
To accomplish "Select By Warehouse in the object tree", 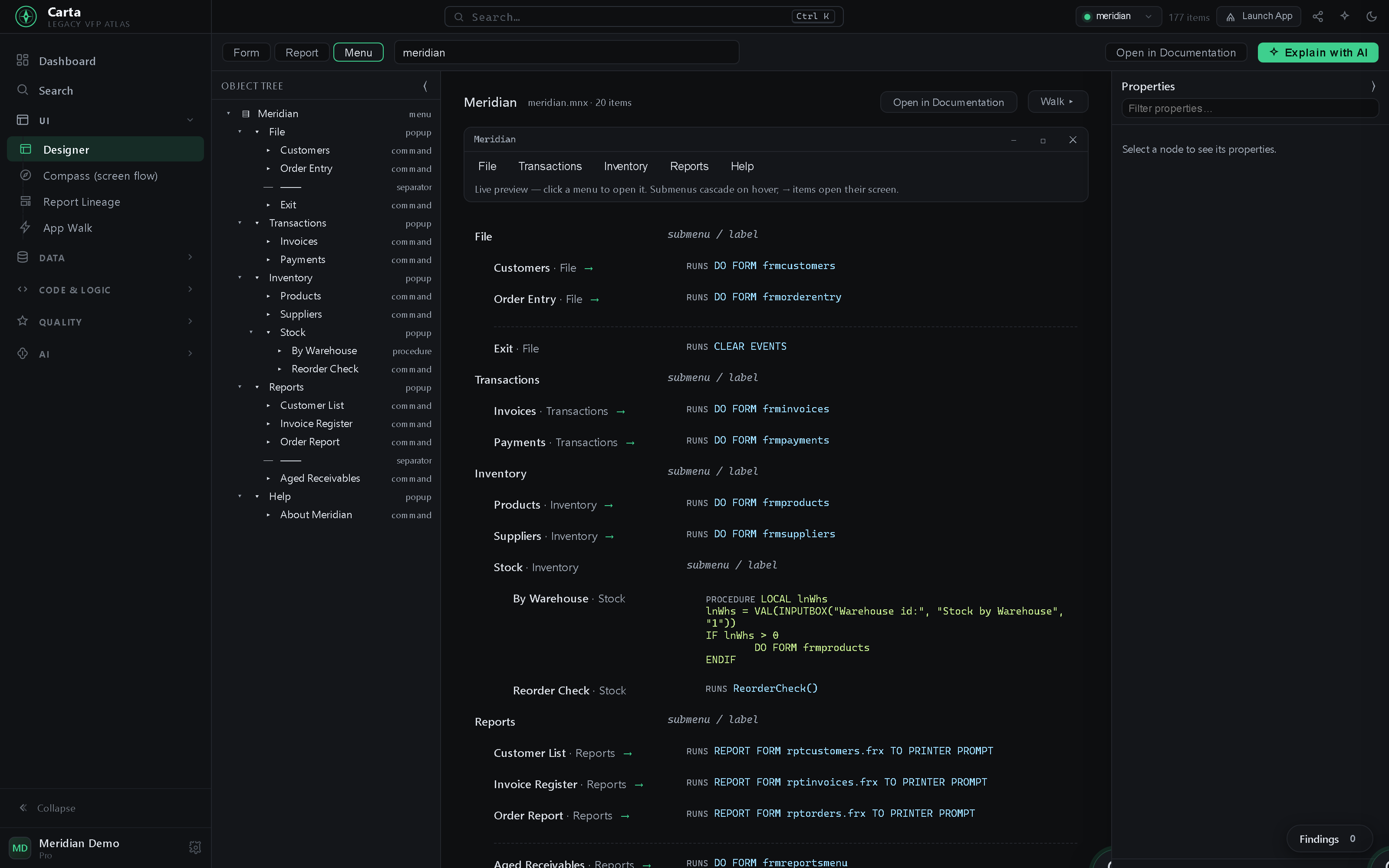I will [326, 351].
